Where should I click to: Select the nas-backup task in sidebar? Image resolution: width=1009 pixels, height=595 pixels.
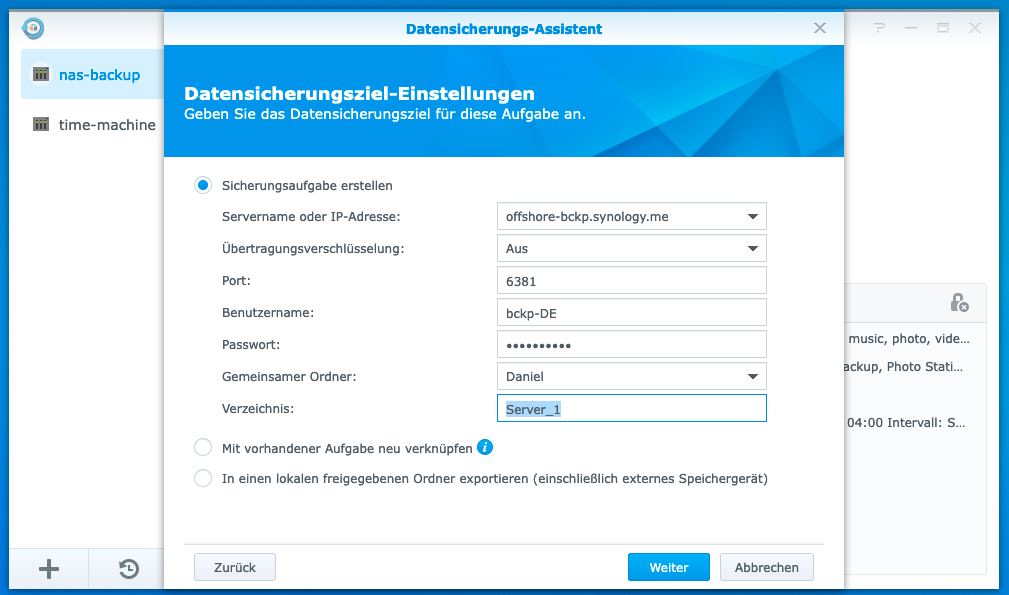(x=99, y=75)
